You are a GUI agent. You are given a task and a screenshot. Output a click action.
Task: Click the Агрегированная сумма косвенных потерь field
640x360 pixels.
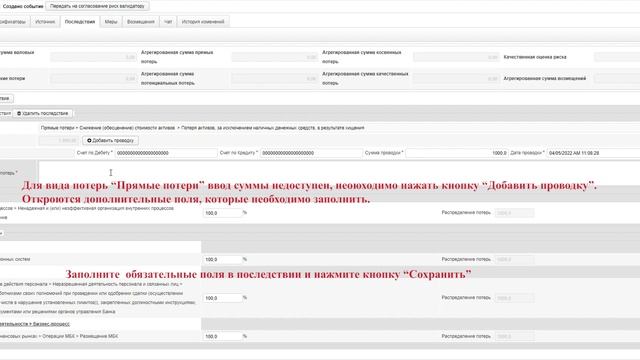click(456, 57)
